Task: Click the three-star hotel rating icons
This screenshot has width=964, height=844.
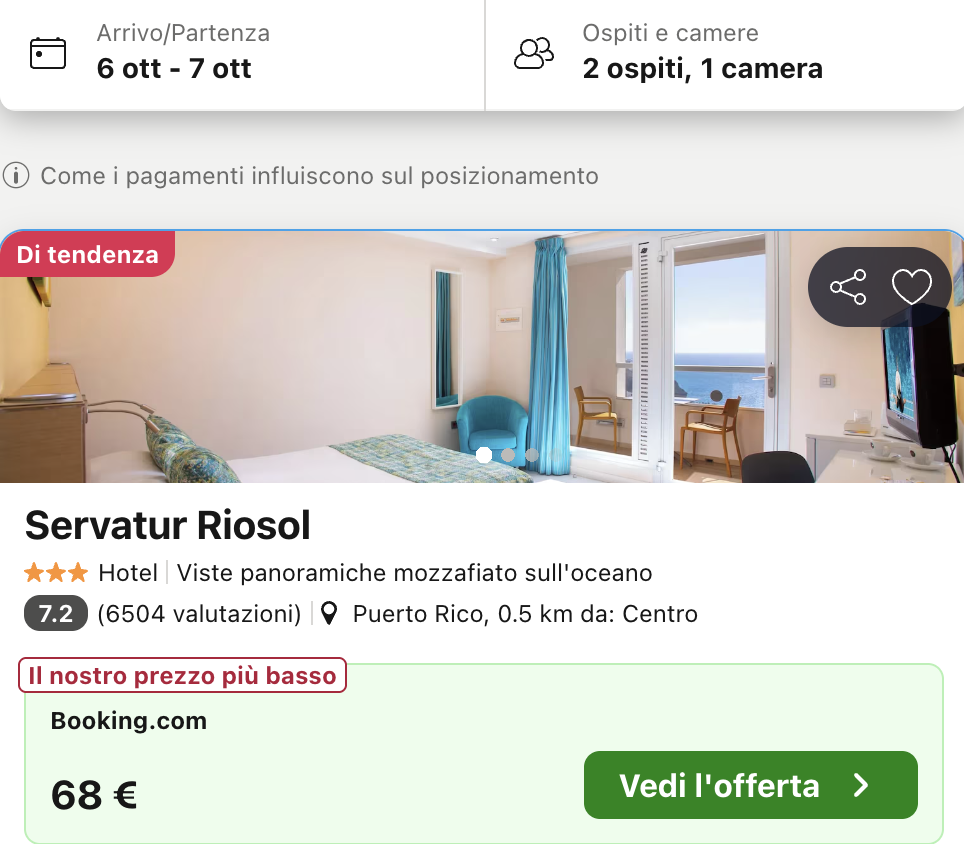Action: click(x=56, y=573)
